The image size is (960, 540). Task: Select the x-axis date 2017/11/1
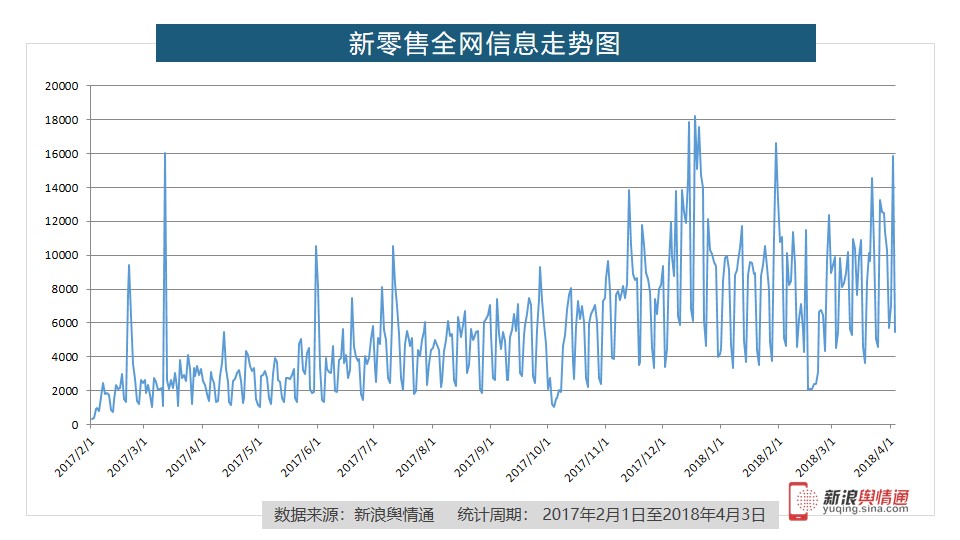click(x=586, y=459)
